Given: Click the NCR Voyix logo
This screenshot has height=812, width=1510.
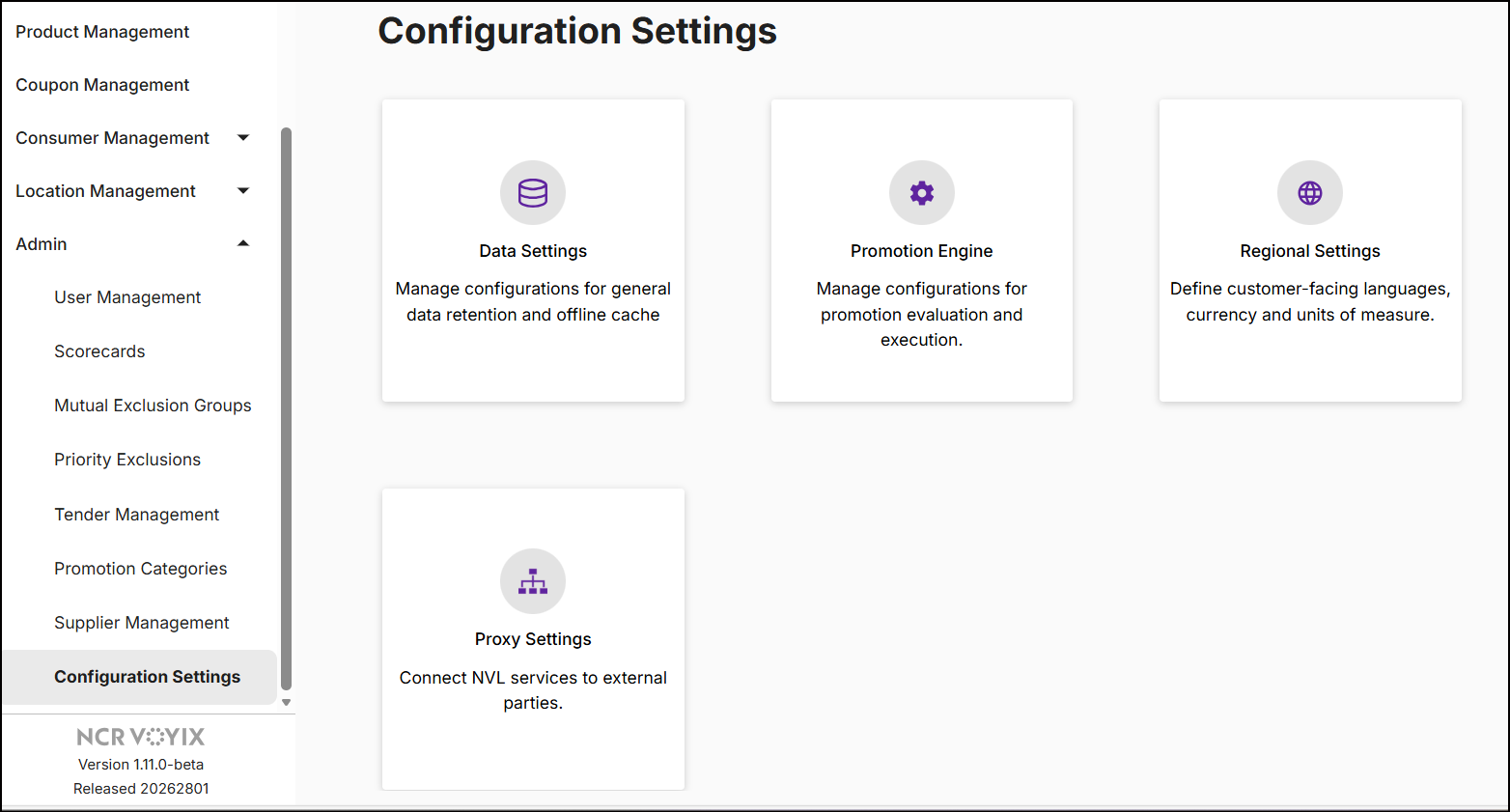Looking at the screenshot, I should point(141,736).
